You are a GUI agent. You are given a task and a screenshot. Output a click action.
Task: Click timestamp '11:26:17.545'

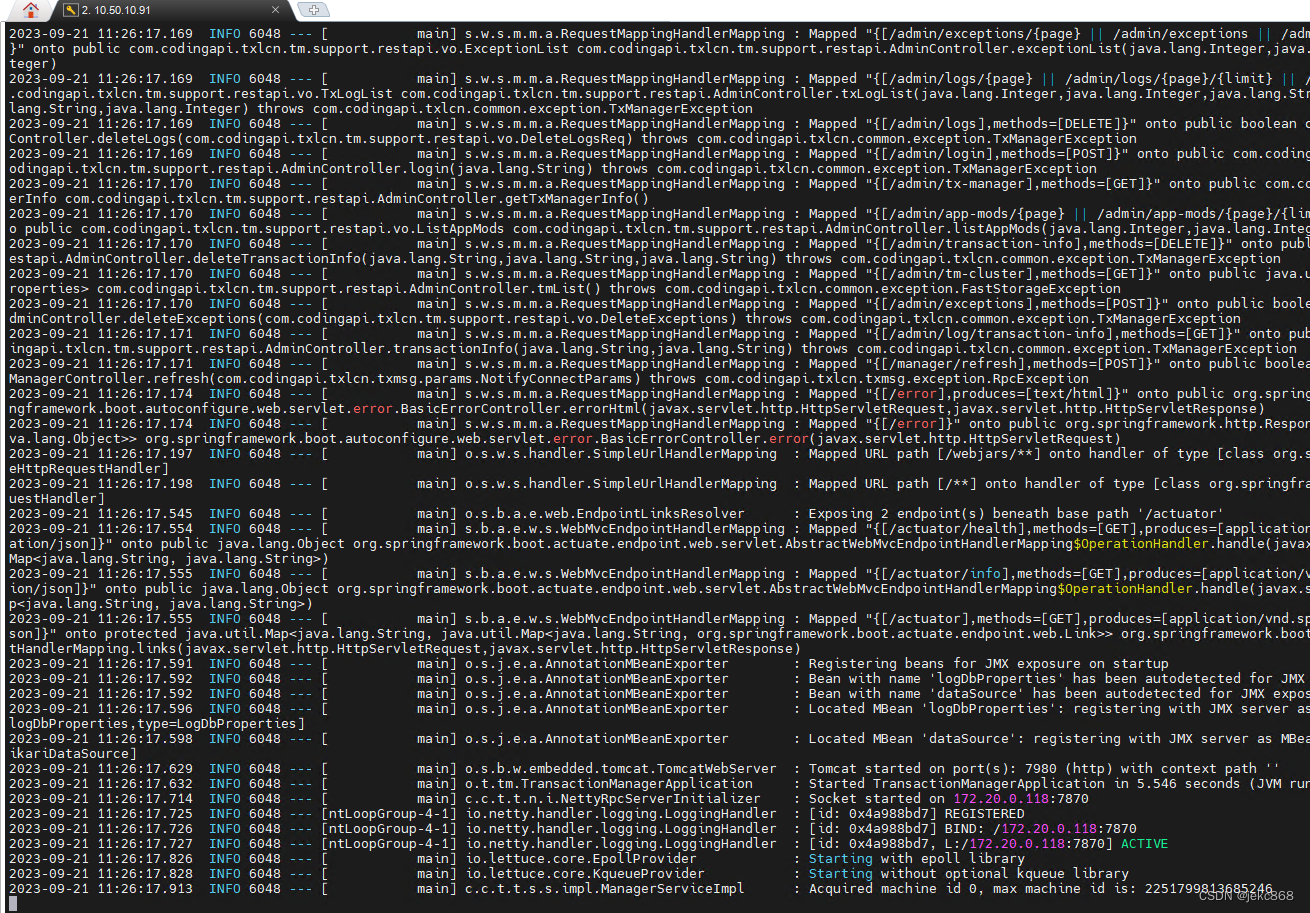pyautogui.click(x=145, y=514)
